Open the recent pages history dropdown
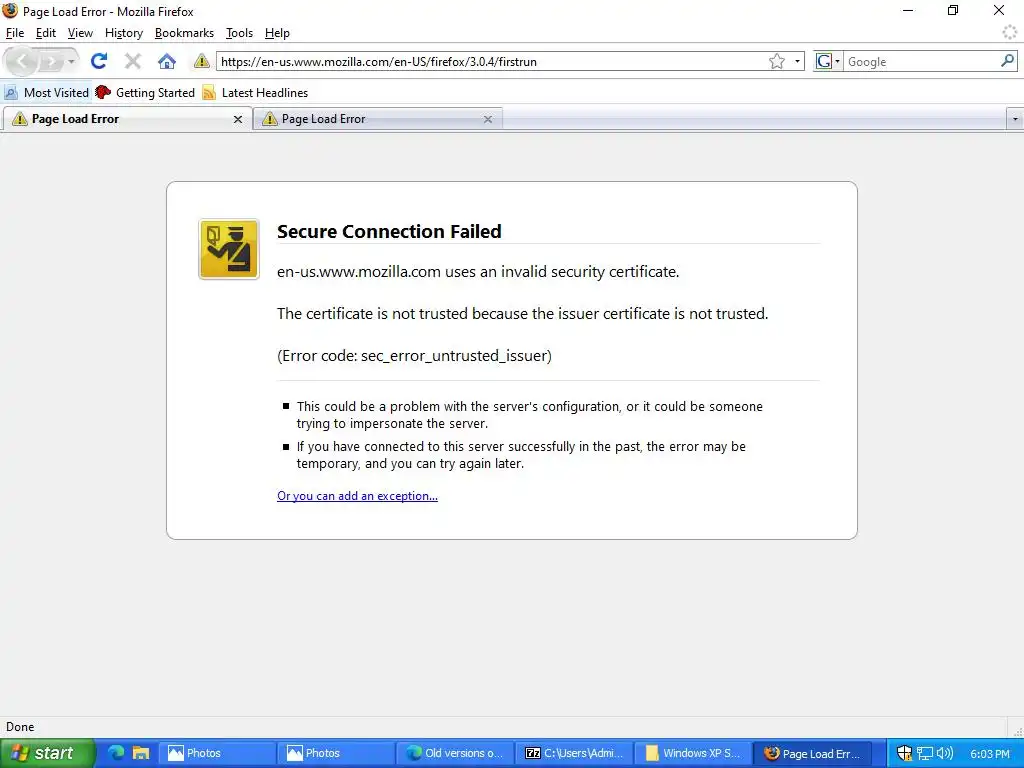 click(71, 62)
